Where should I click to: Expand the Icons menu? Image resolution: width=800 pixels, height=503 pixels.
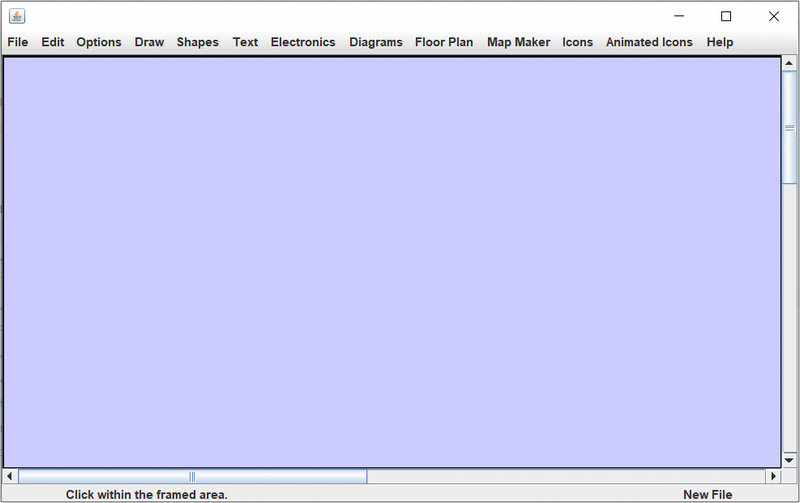point(578,42)
